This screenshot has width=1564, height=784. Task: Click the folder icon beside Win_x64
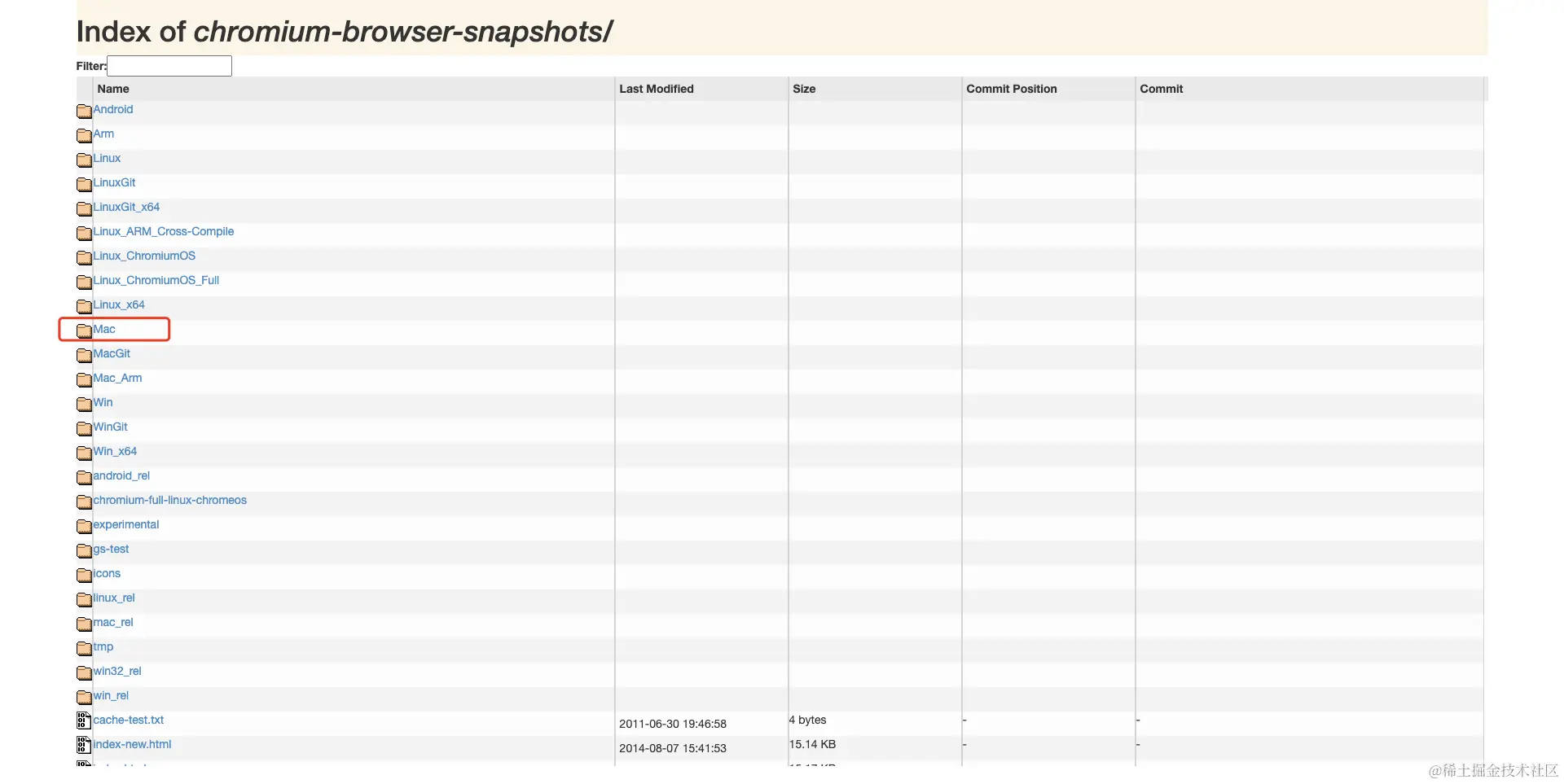coord(84,453)
